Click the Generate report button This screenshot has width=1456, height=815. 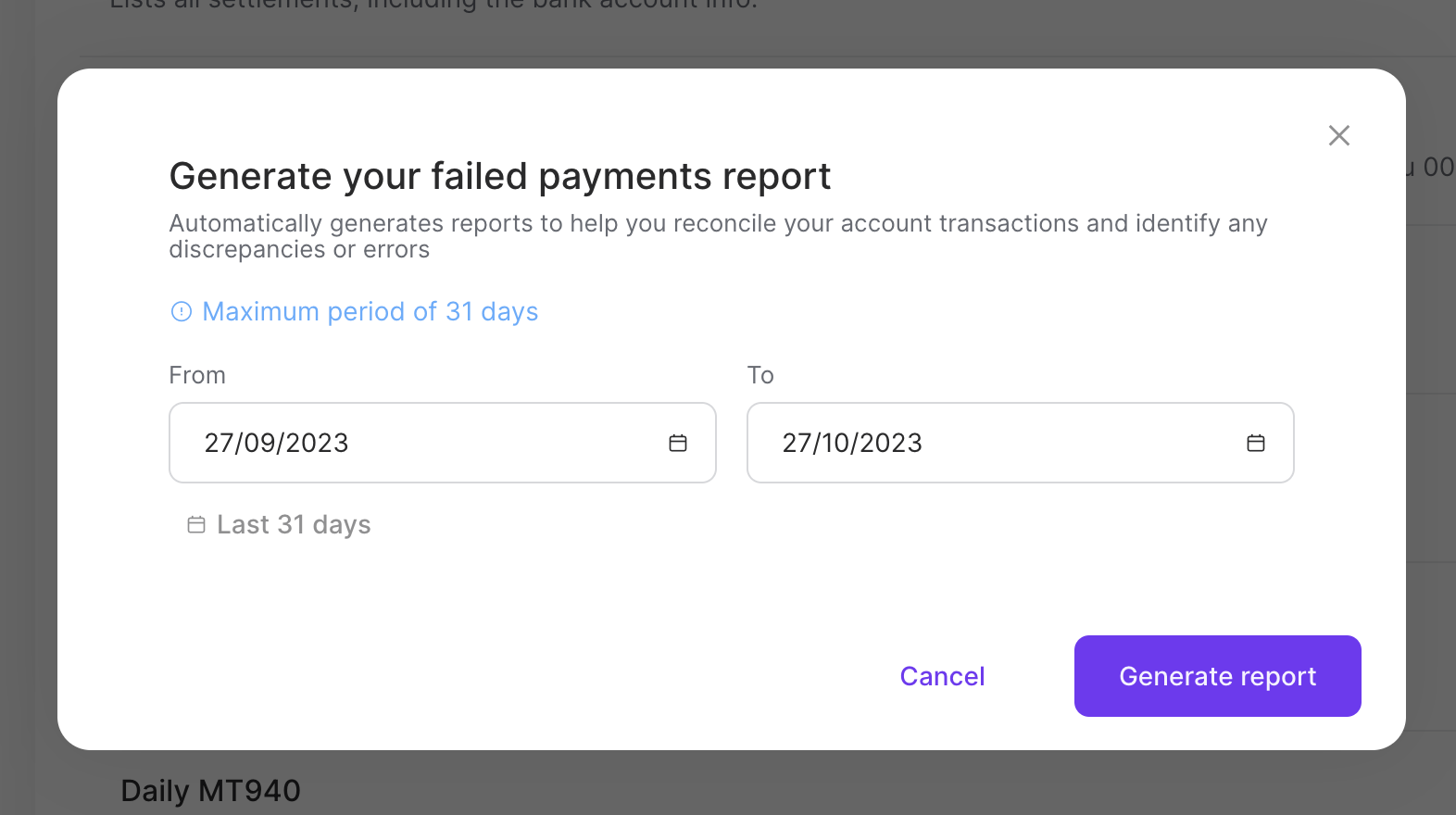[x=1217, y=676]
